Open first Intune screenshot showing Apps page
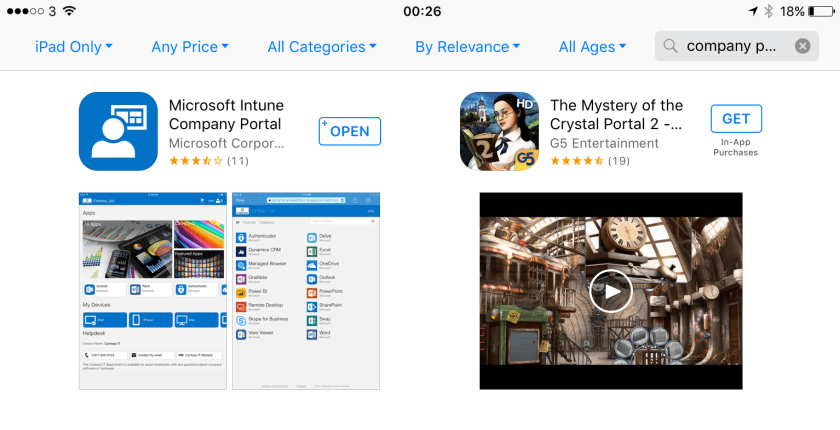The image size is (840, 430). coord(153,291)
